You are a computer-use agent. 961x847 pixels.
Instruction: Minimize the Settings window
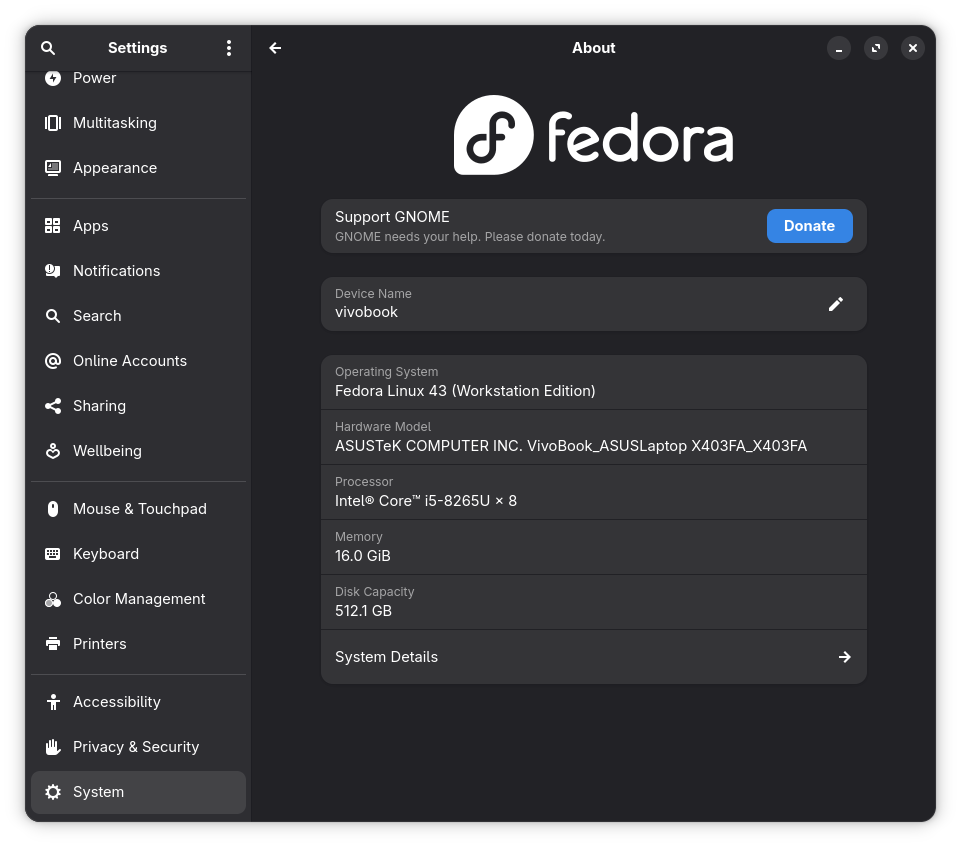(838, 48)
